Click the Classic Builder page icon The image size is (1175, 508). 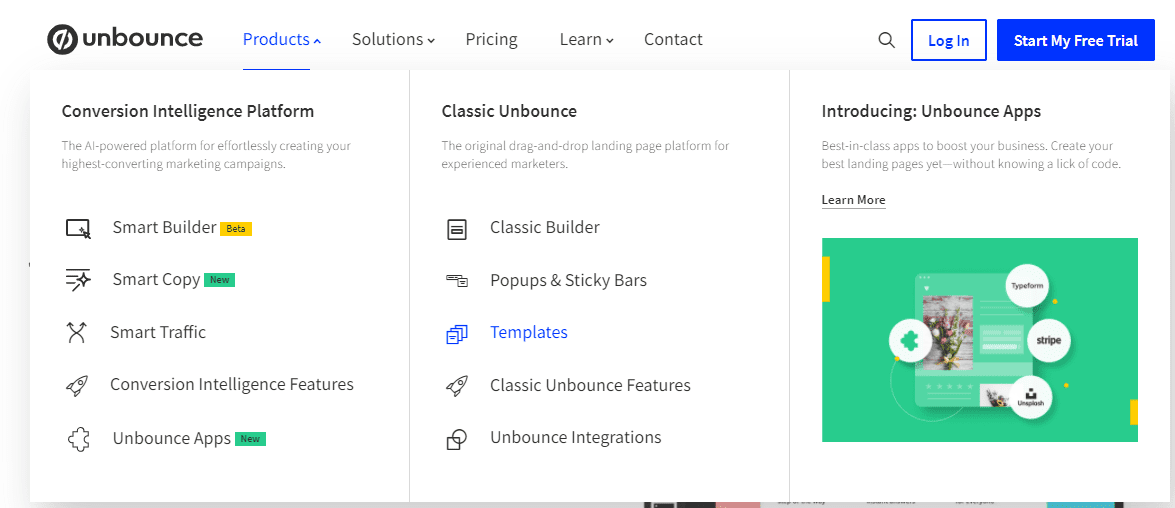pos(456,229)
